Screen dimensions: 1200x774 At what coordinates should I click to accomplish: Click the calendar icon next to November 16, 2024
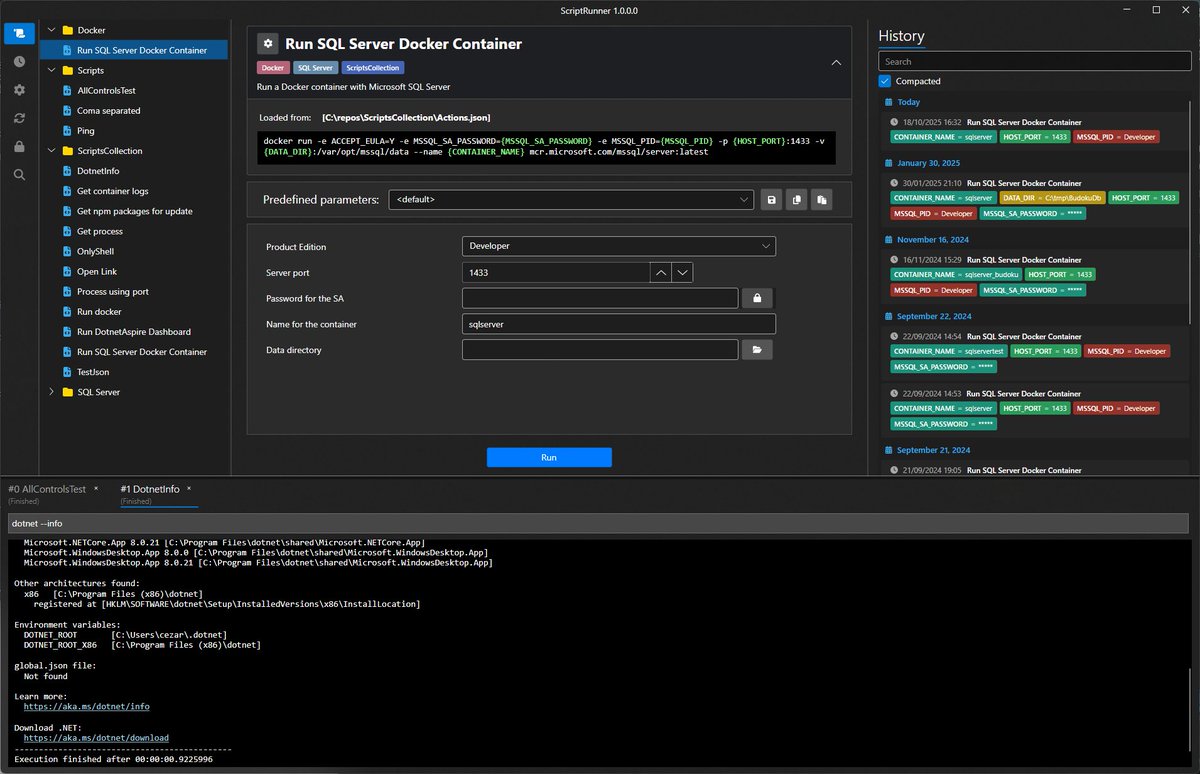(x=889, y=240)
